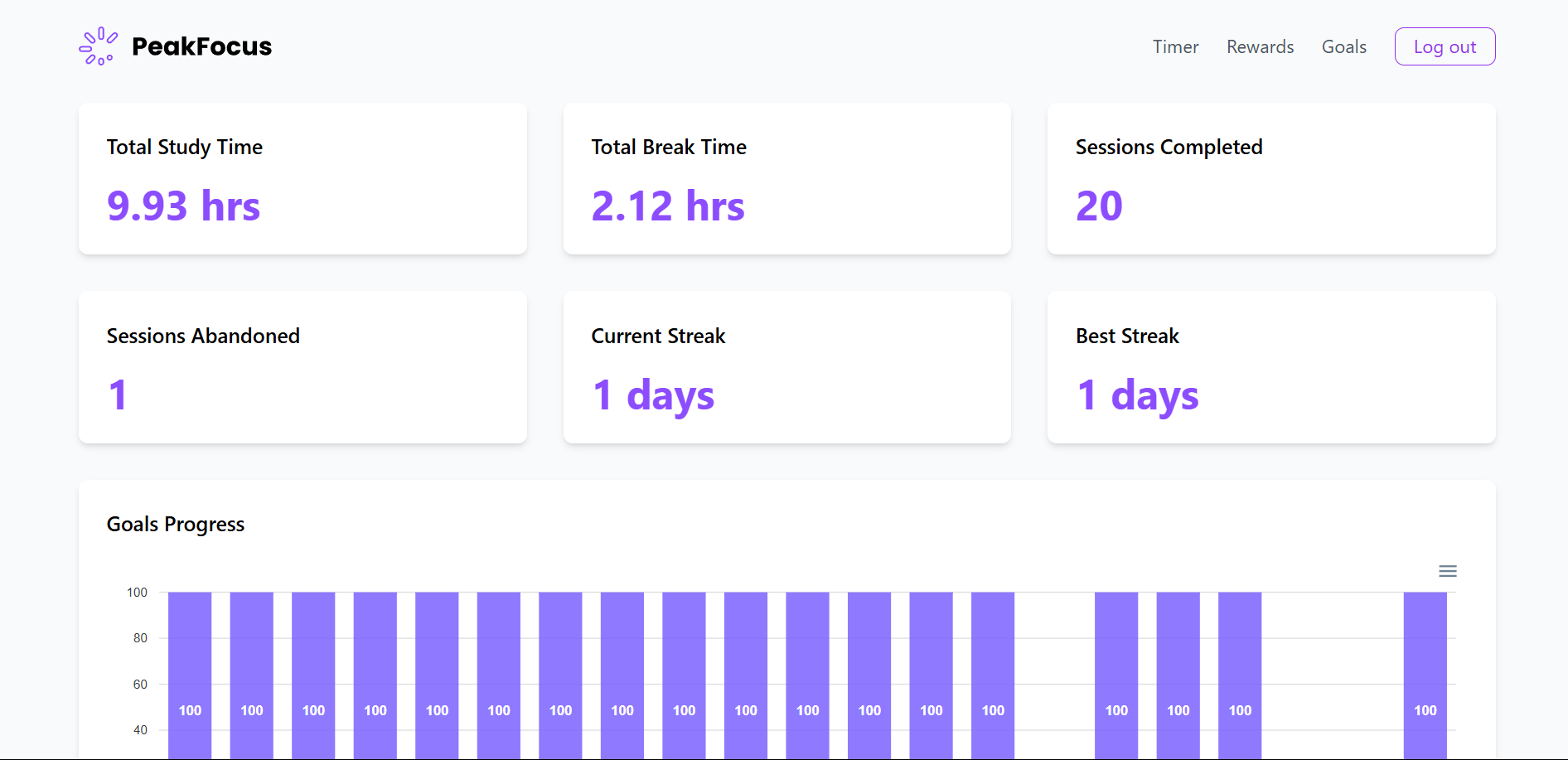Select the Total Break Time card title
This screenshot has width=1568, height=760.
point(668,148)
